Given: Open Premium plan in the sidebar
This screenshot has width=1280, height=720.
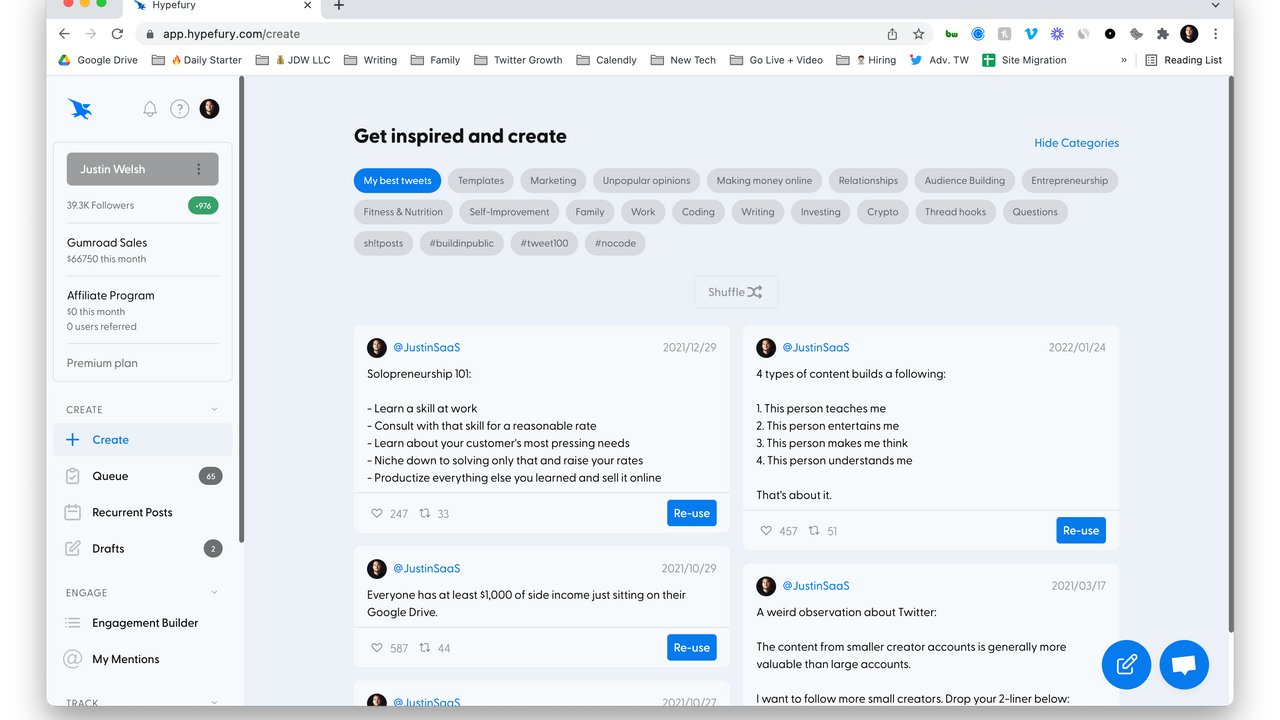Looking at the screenshot, I should coord(102,363).
